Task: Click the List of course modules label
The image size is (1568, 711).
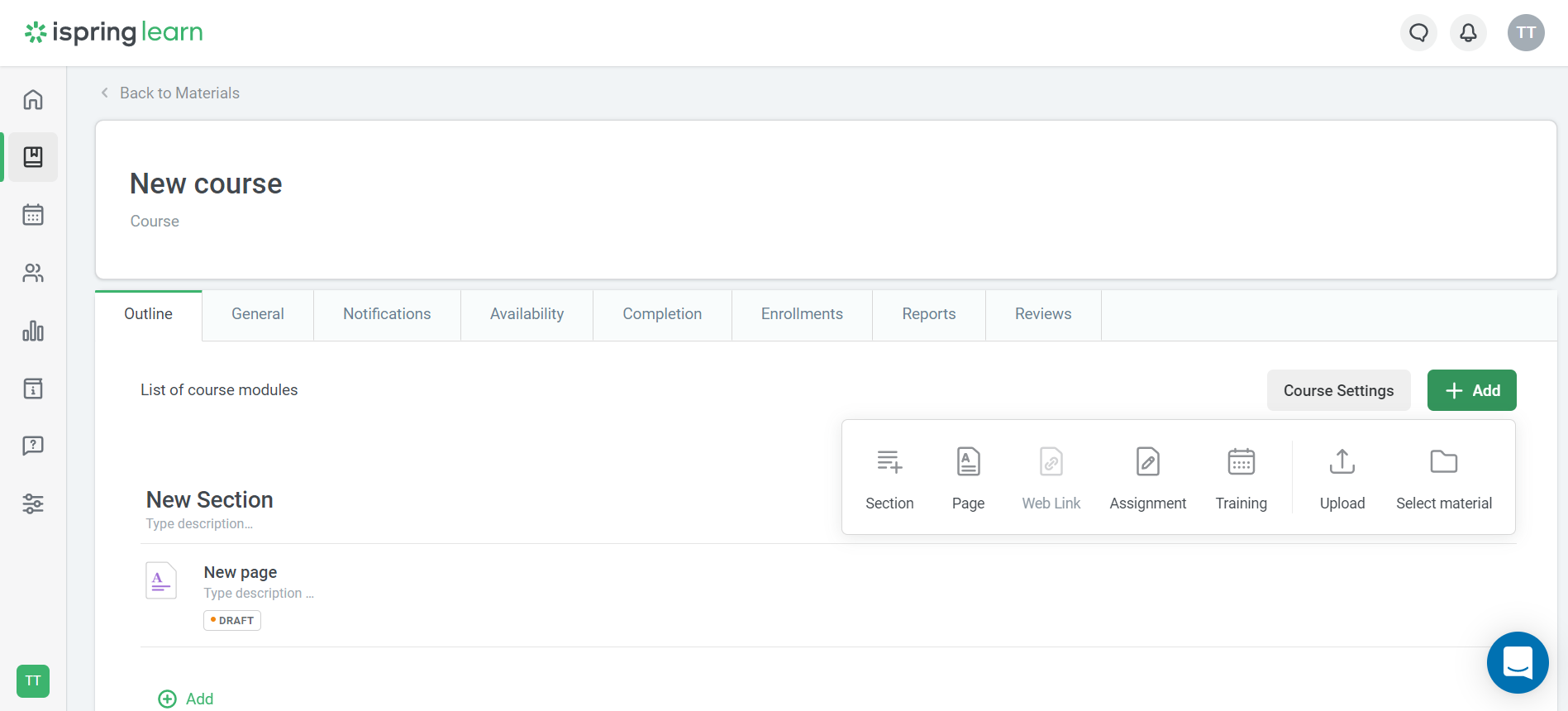Action: click(x=219, y=389)
